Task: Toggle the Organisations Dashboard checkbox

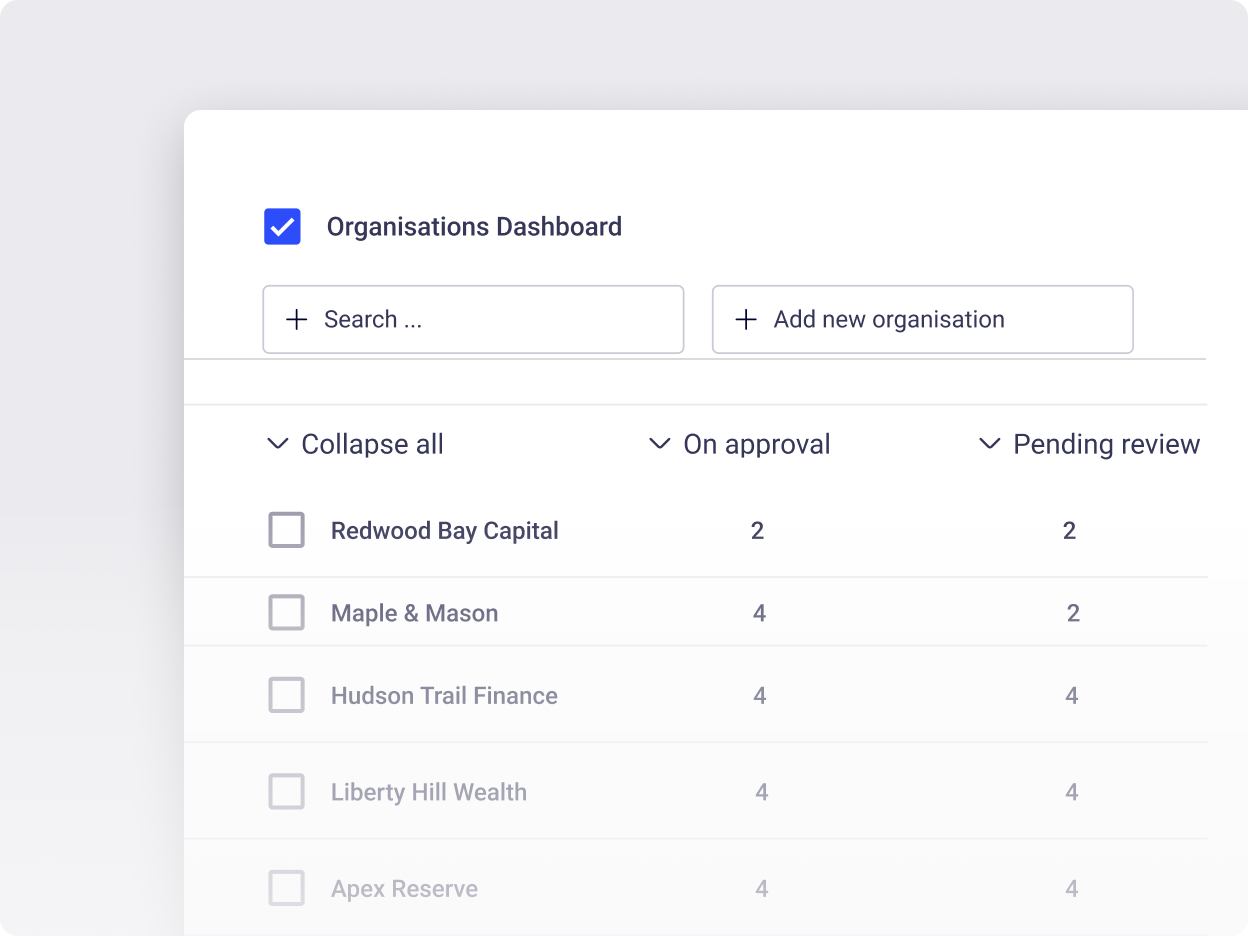Action: [282, 226]
